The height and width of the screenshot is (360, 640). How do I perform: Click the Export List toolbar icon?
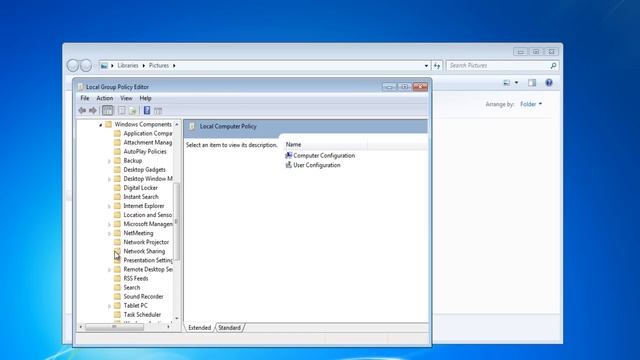coord(132,110)
